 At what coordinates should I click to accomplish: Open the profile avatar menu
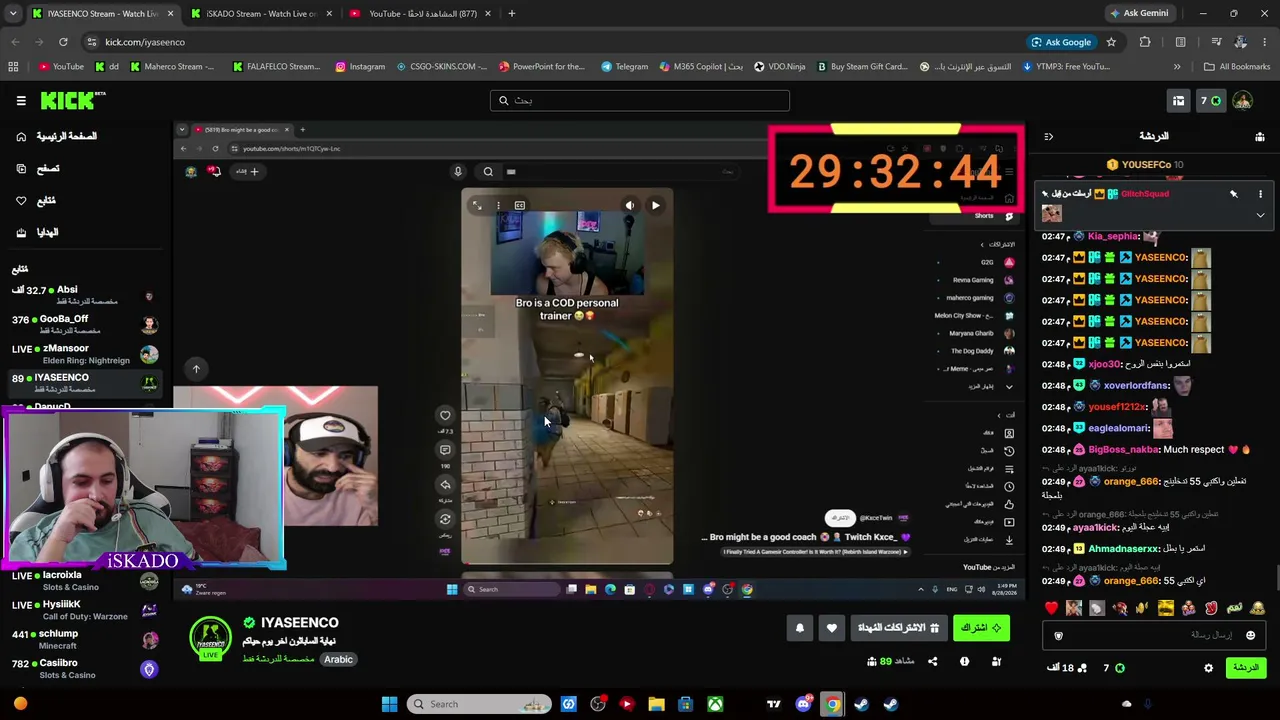click(1243, 100)
